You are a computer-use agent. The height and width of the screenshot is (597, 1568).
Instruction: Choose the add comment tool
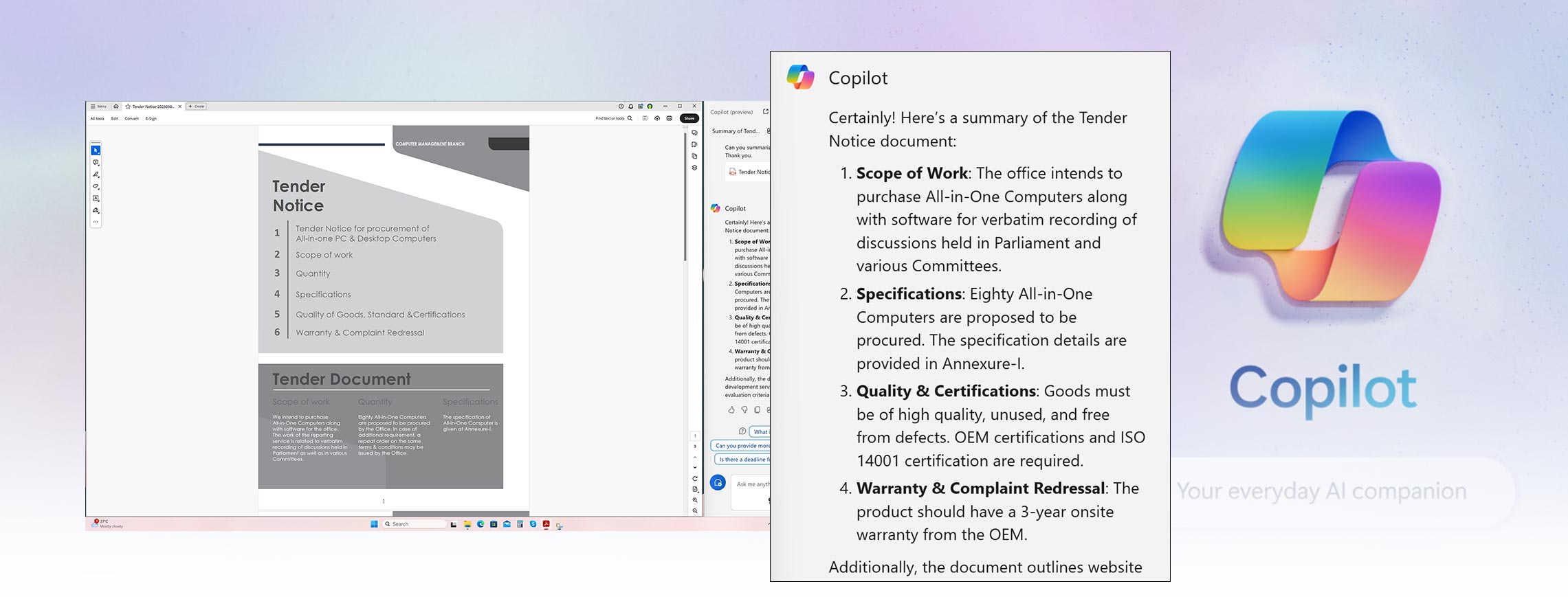(96, 163)
